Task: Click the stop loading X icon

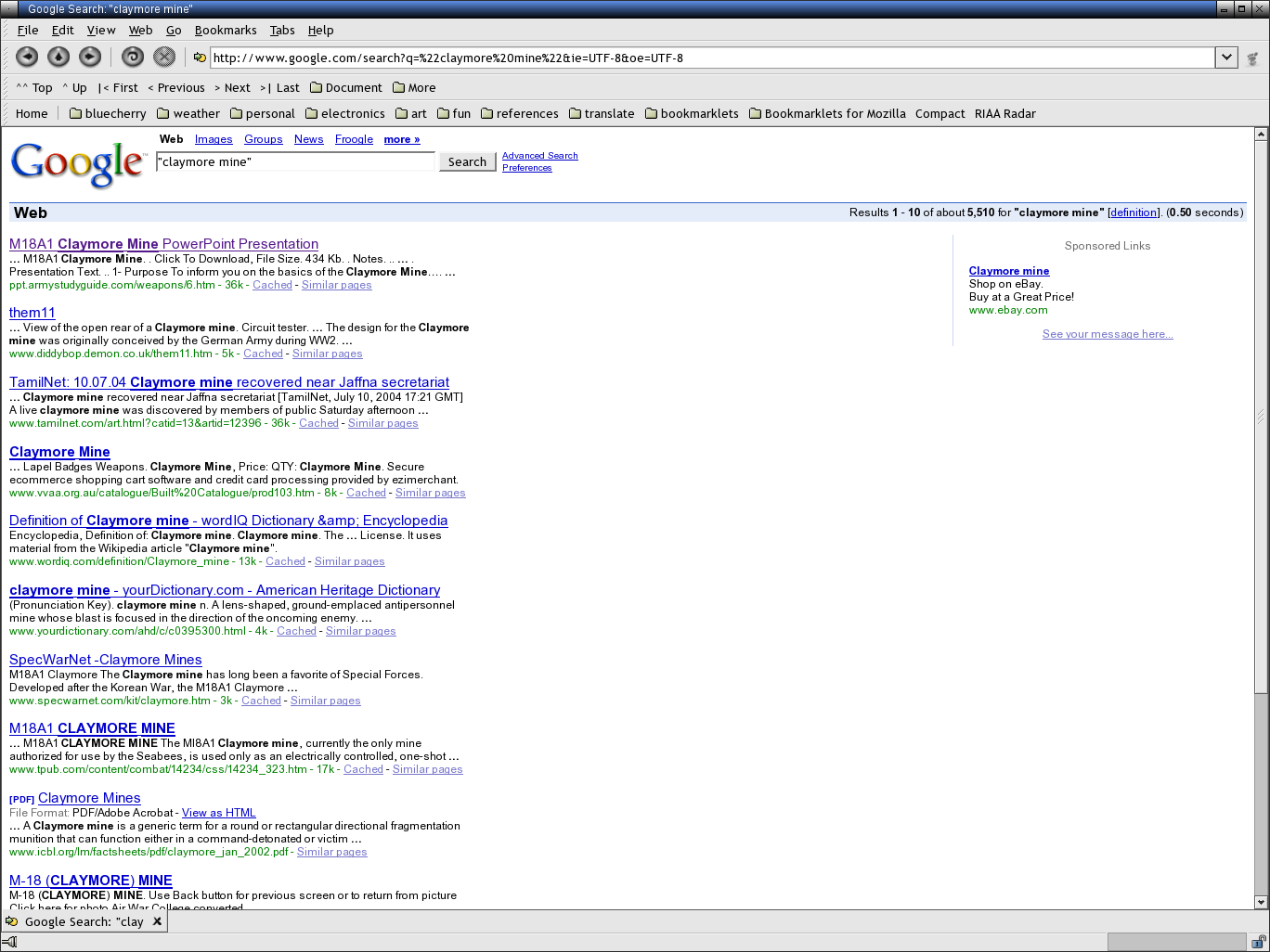Action: [x=164, y=58]
